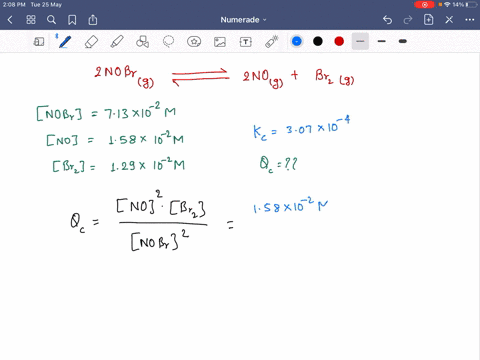Open the share export menu
The height and width of the screenshot is (360, 480).
tap(93, 20)
